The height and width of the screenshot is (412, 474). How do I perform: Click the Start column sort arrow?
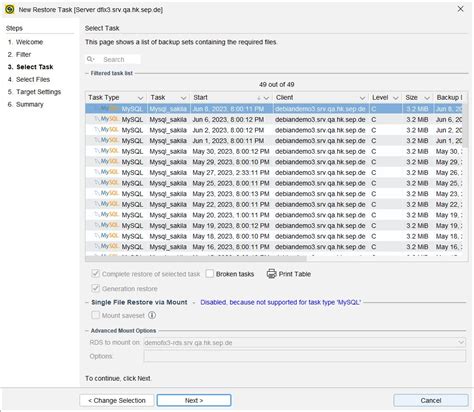[x=259, y=98]
